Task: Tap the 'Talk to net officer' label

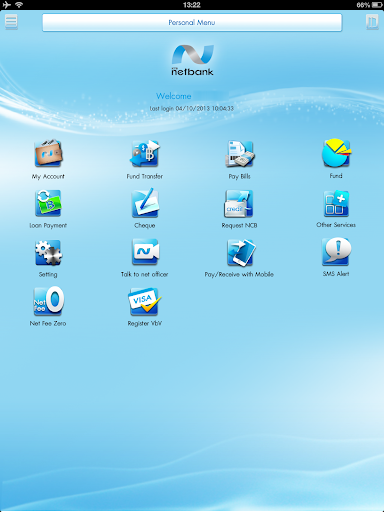Action: (145, 274)
